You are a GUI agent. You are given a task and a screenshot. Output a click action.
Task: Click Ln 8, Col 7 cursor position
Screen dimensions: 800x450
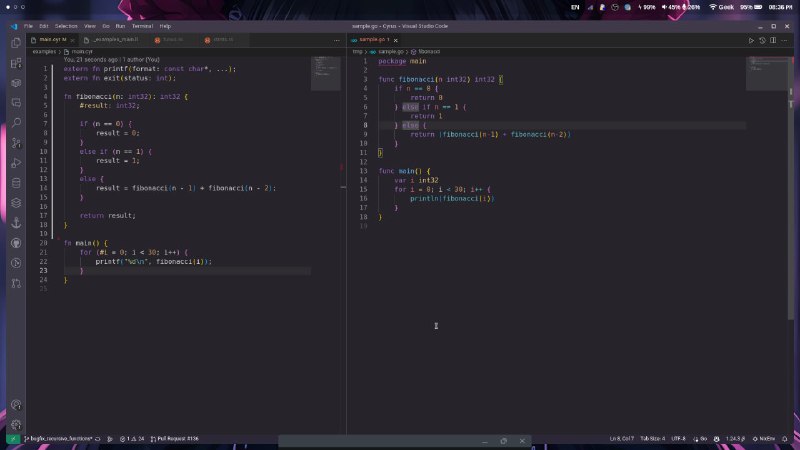tap(621, 439)
